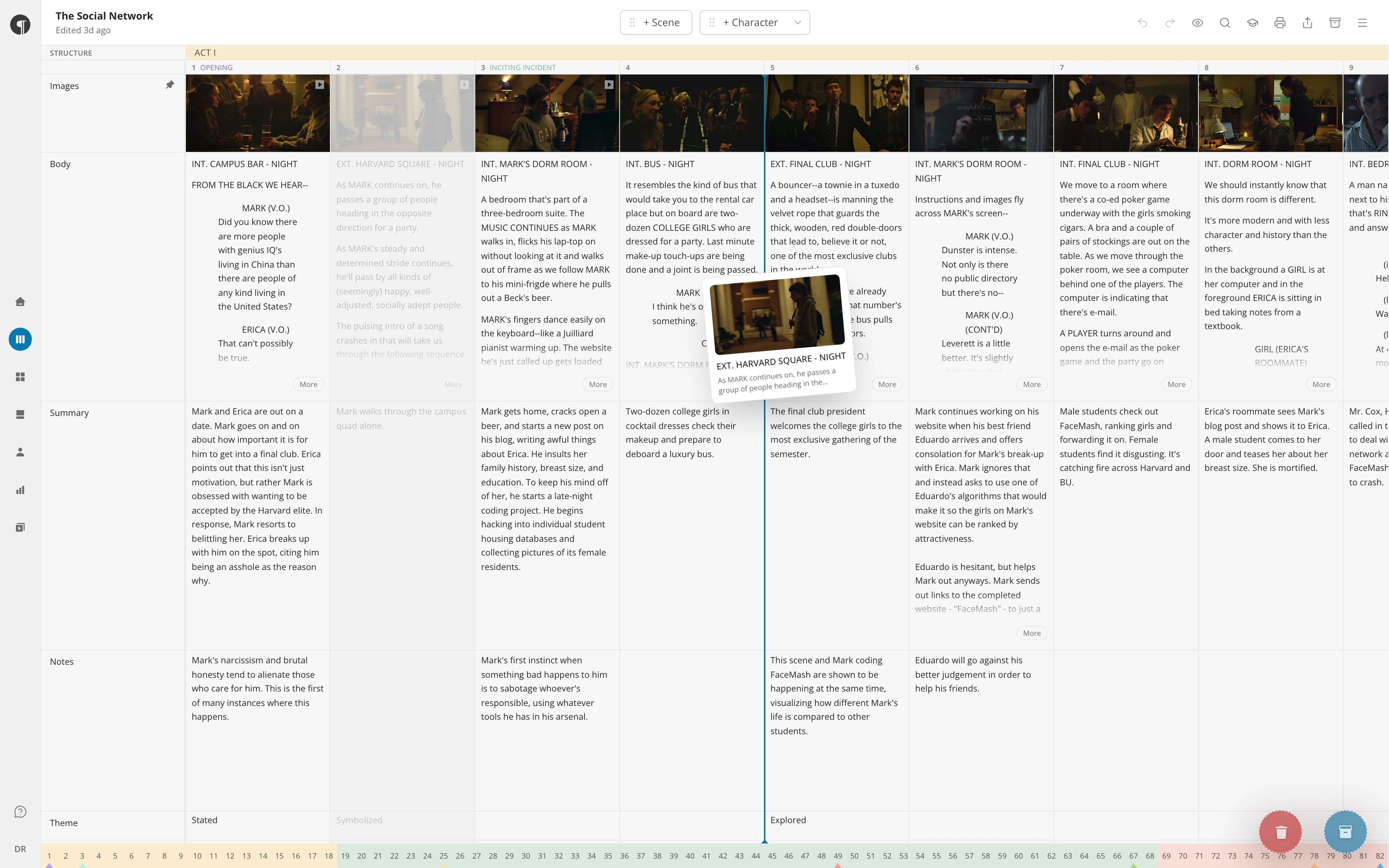Click the share export icon

click(1308, 23)
